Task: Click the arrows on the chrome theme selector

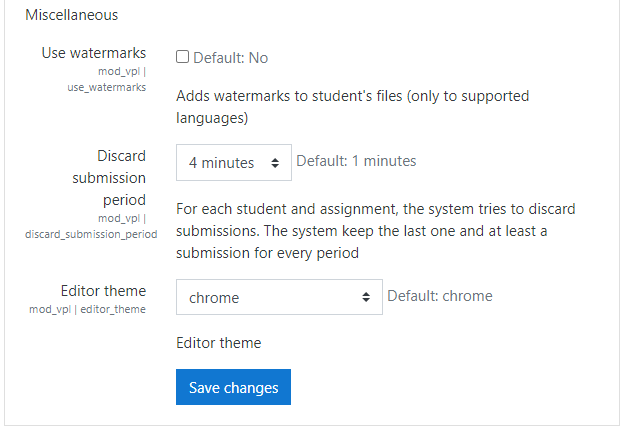Action: tap(366, 297)
